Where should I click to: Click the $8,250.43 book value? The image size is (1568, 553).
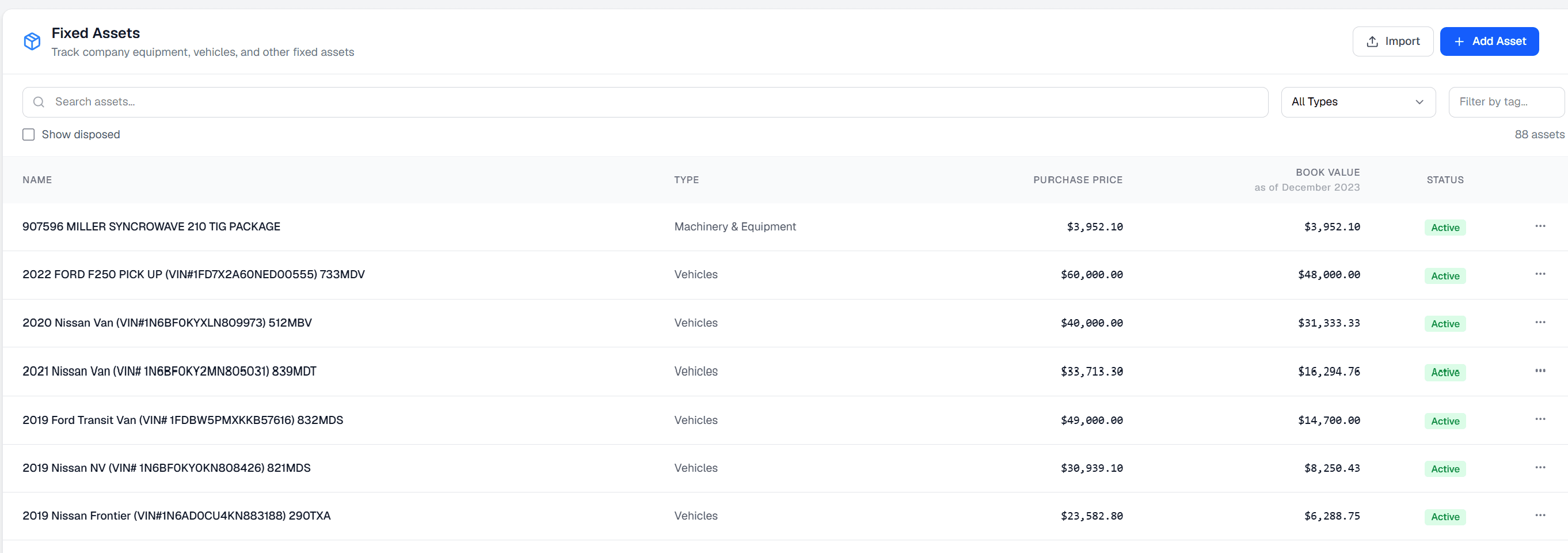(x=1332, y=468)
